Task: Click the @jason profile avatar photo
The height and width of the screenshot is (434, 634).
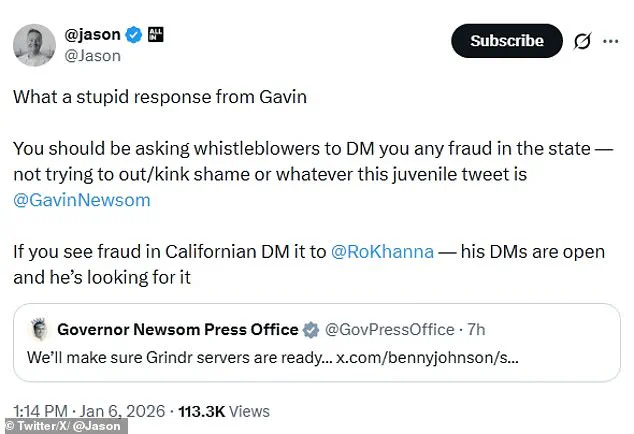Action: coord(33,44)
